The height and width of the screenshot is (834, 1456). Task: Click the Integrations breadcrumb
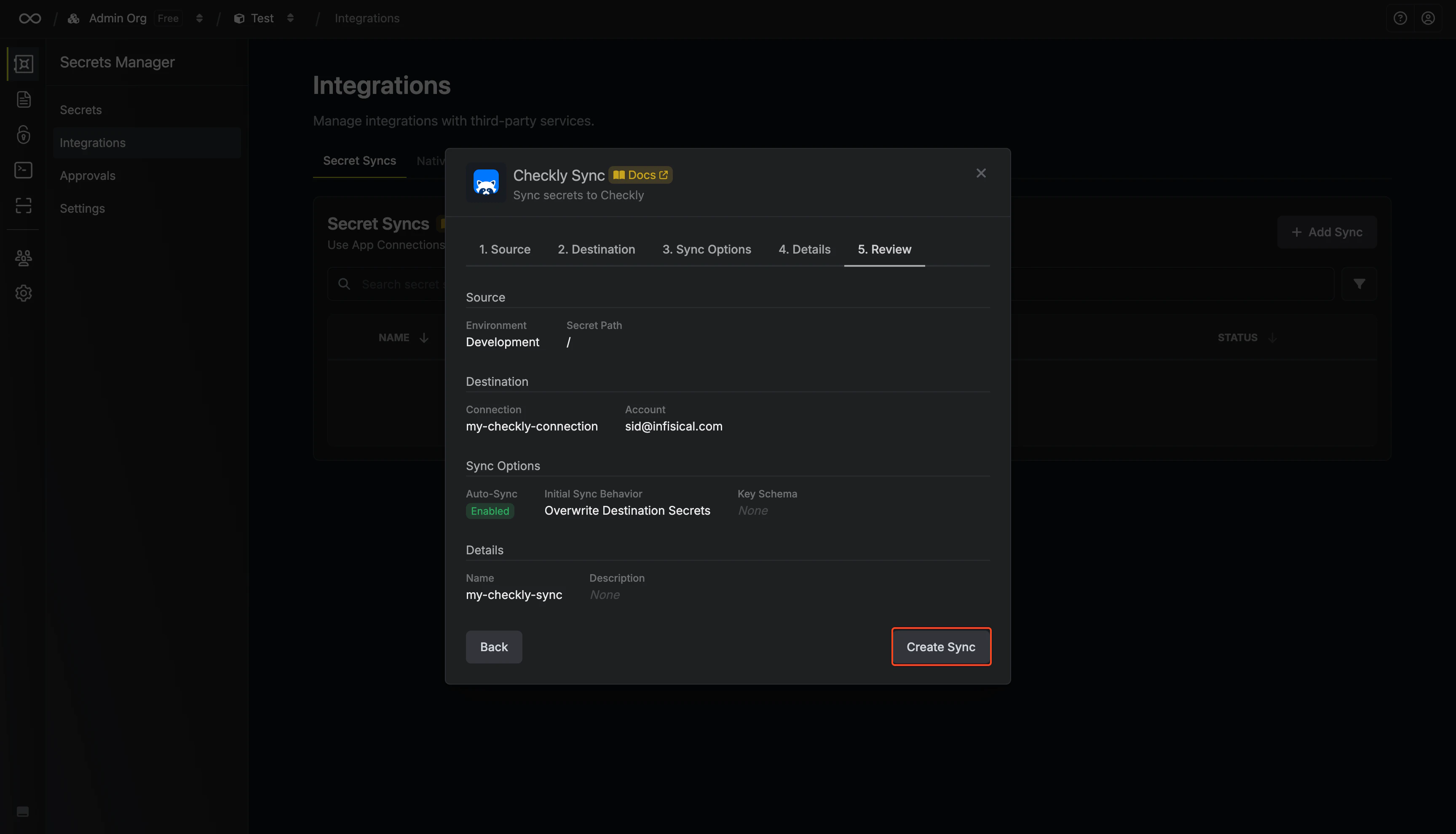367,19
